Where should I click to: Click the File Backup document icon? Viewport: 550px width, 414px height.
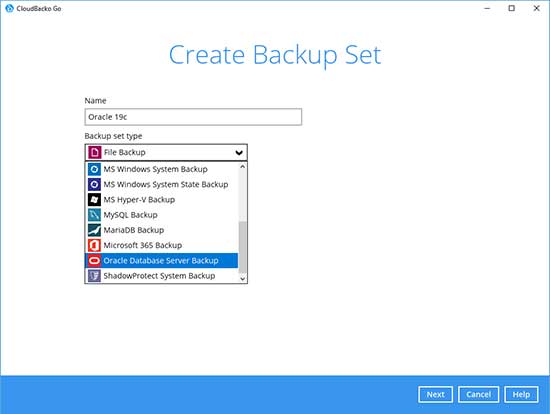pyautogui.click(x=95, y=152)
